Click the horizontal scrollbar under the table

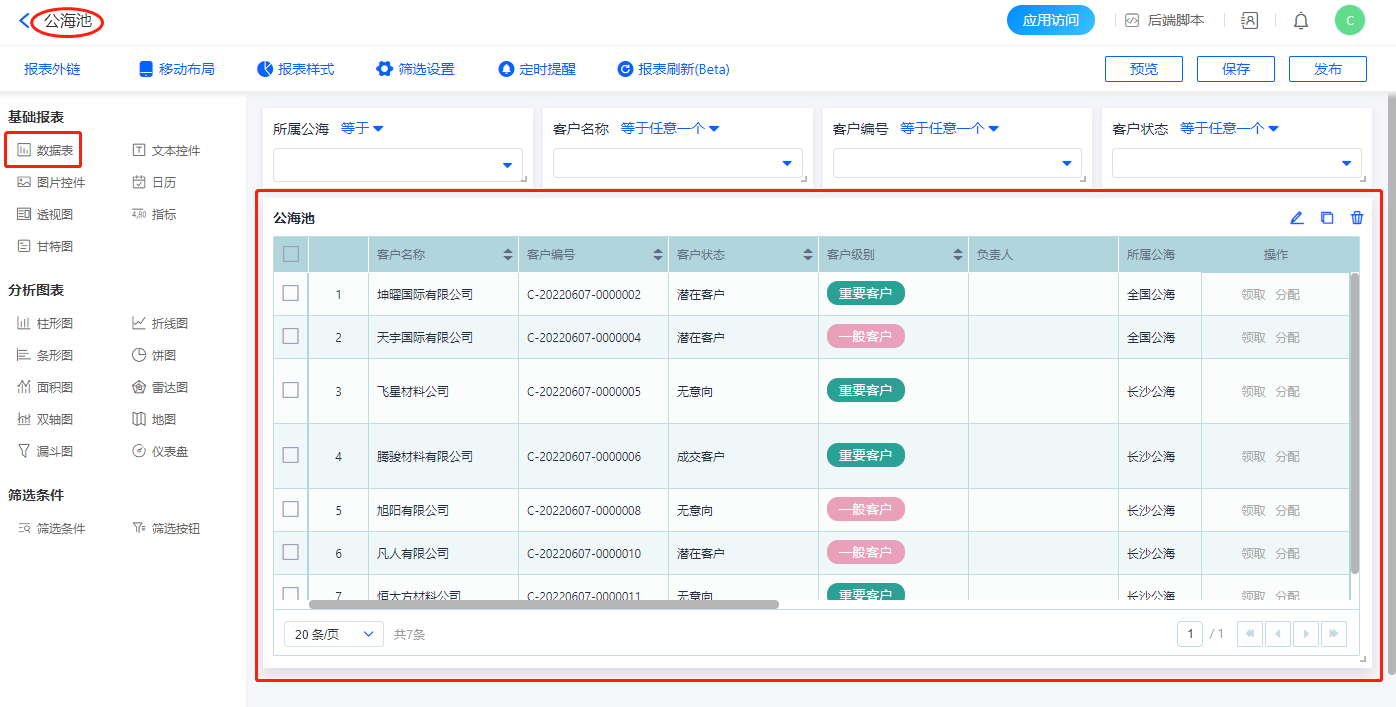[x=543, y=604]
